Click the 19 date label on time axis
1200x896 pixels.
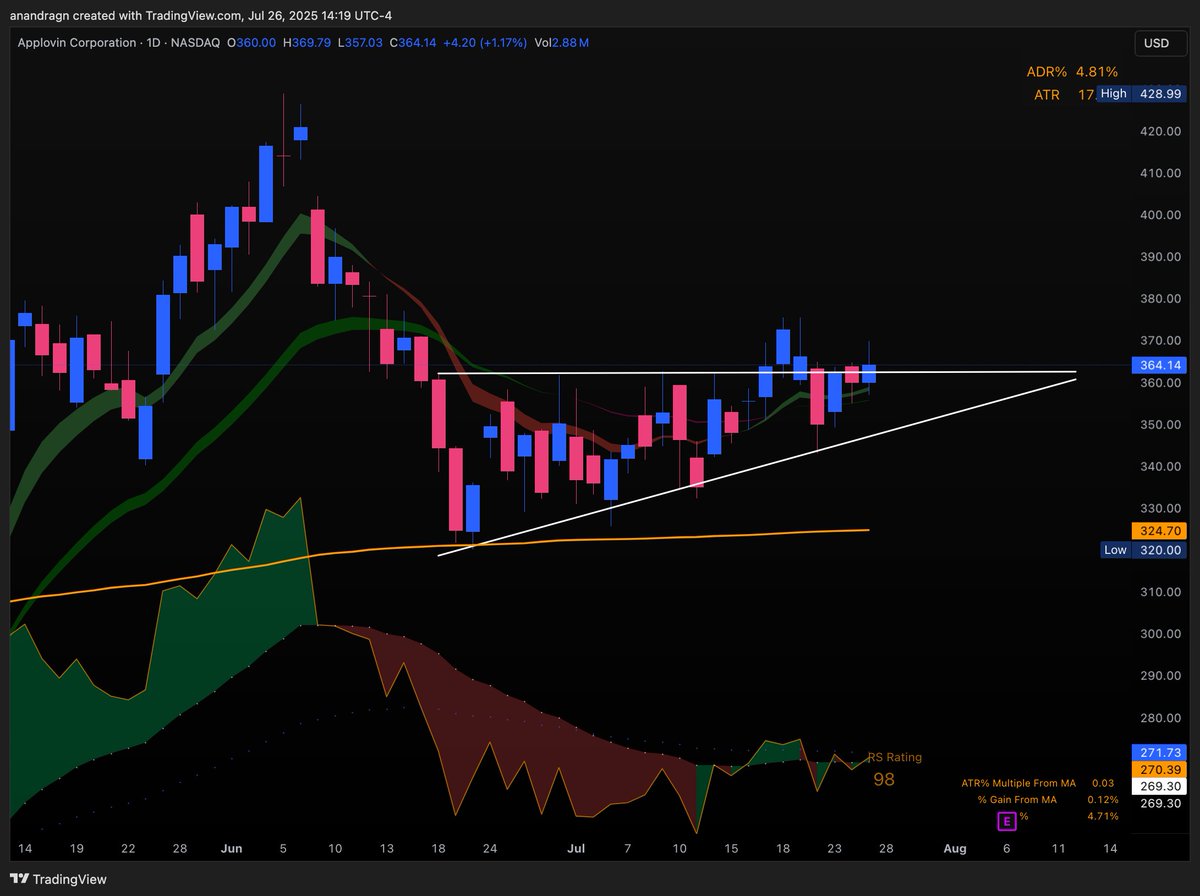click(x=76, y=848)
